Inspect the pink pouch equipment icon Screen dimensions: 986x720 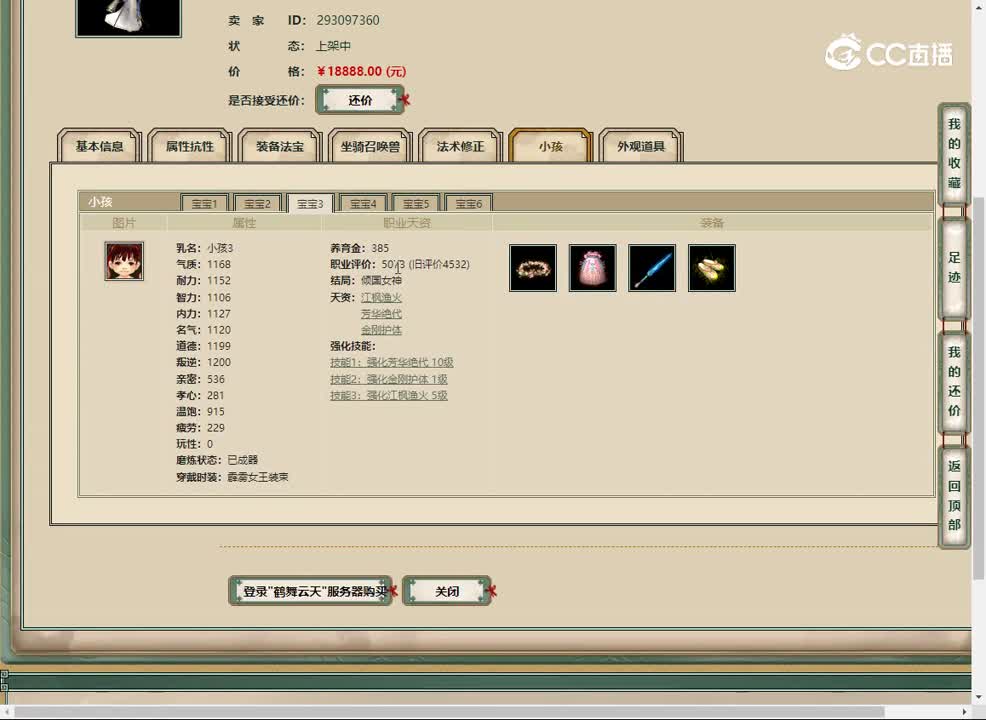[592, 267]
